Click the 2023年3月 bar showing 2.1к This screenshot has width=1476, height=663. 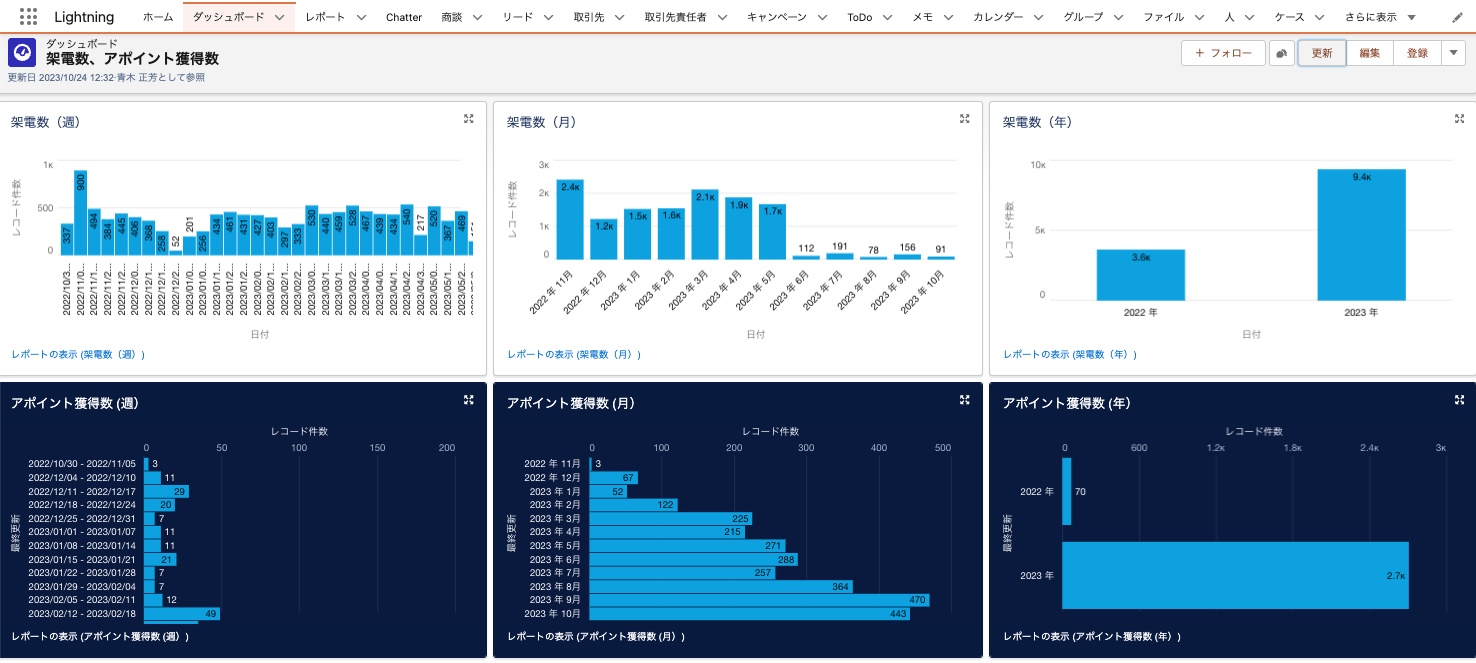coord(705,225)
